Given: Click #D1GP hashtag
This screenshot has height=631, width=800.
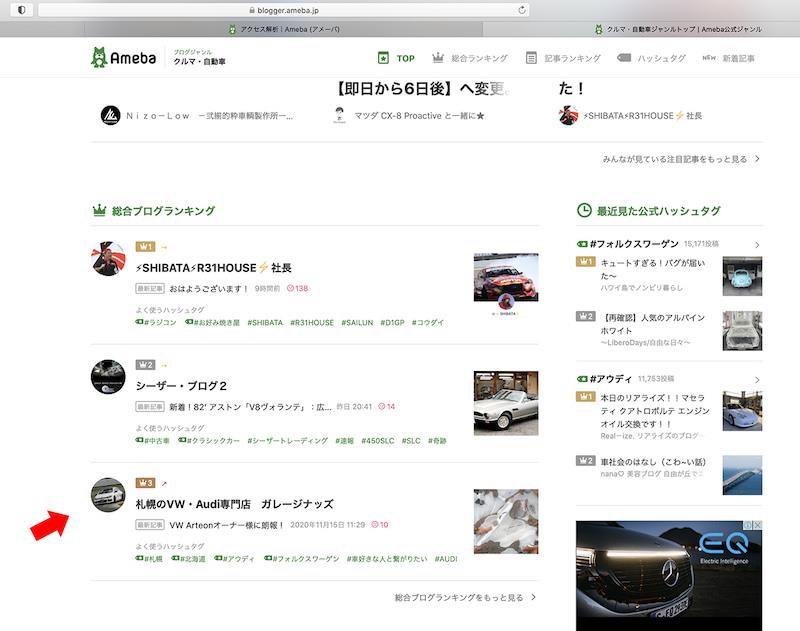Looking at the screenshot, I should click(392, 322).
